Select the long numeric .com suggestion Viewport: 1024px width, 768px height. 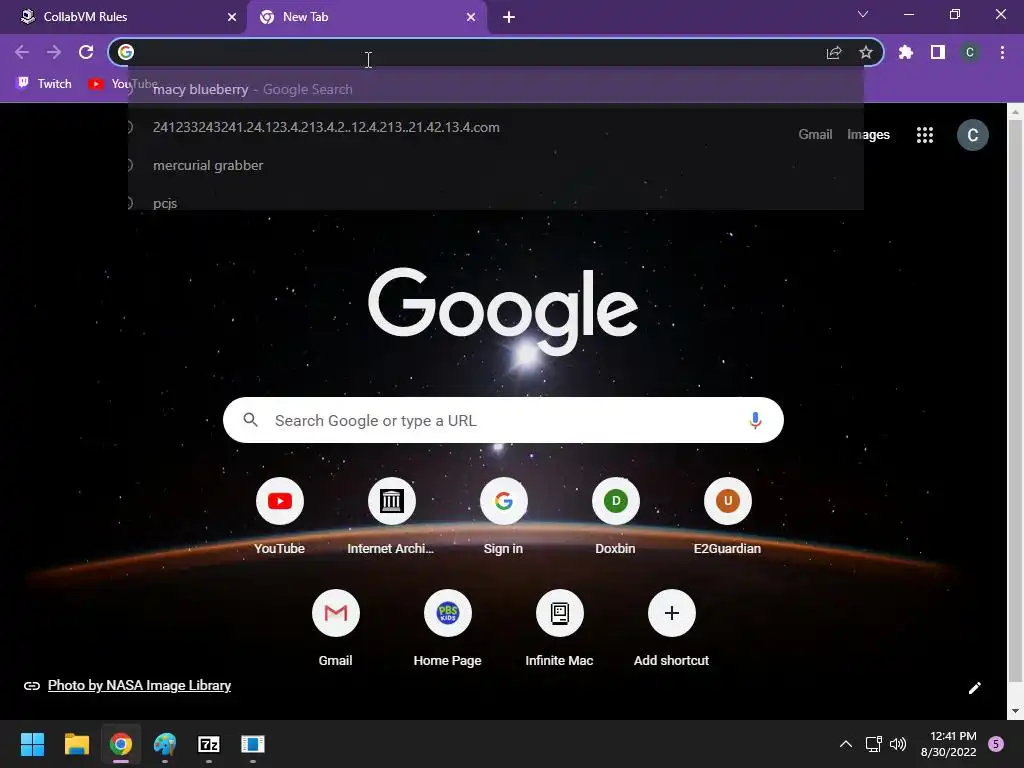[x=496, y=127]
